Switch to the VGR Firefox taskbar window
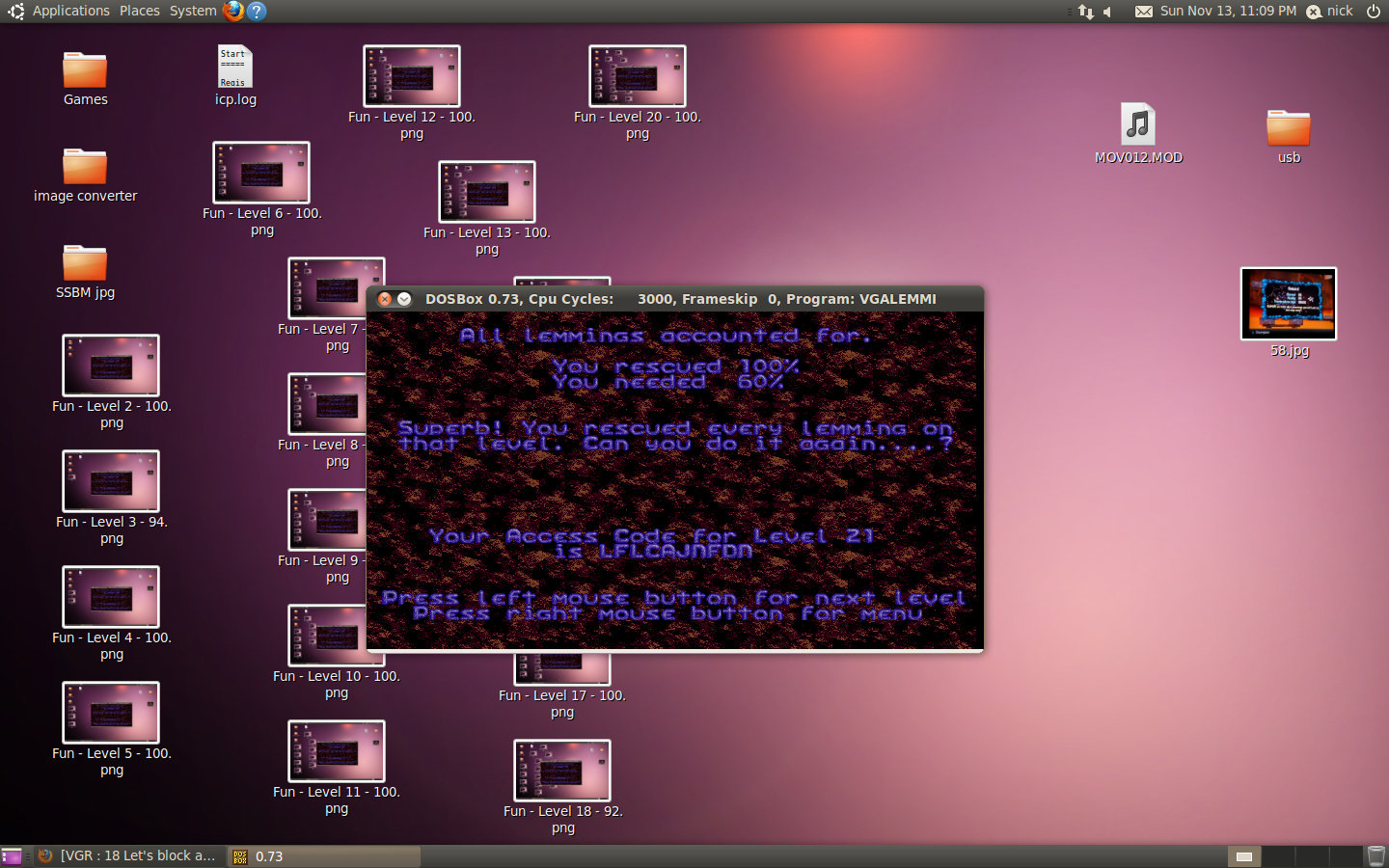1389x868 pixels. [127, 855]
